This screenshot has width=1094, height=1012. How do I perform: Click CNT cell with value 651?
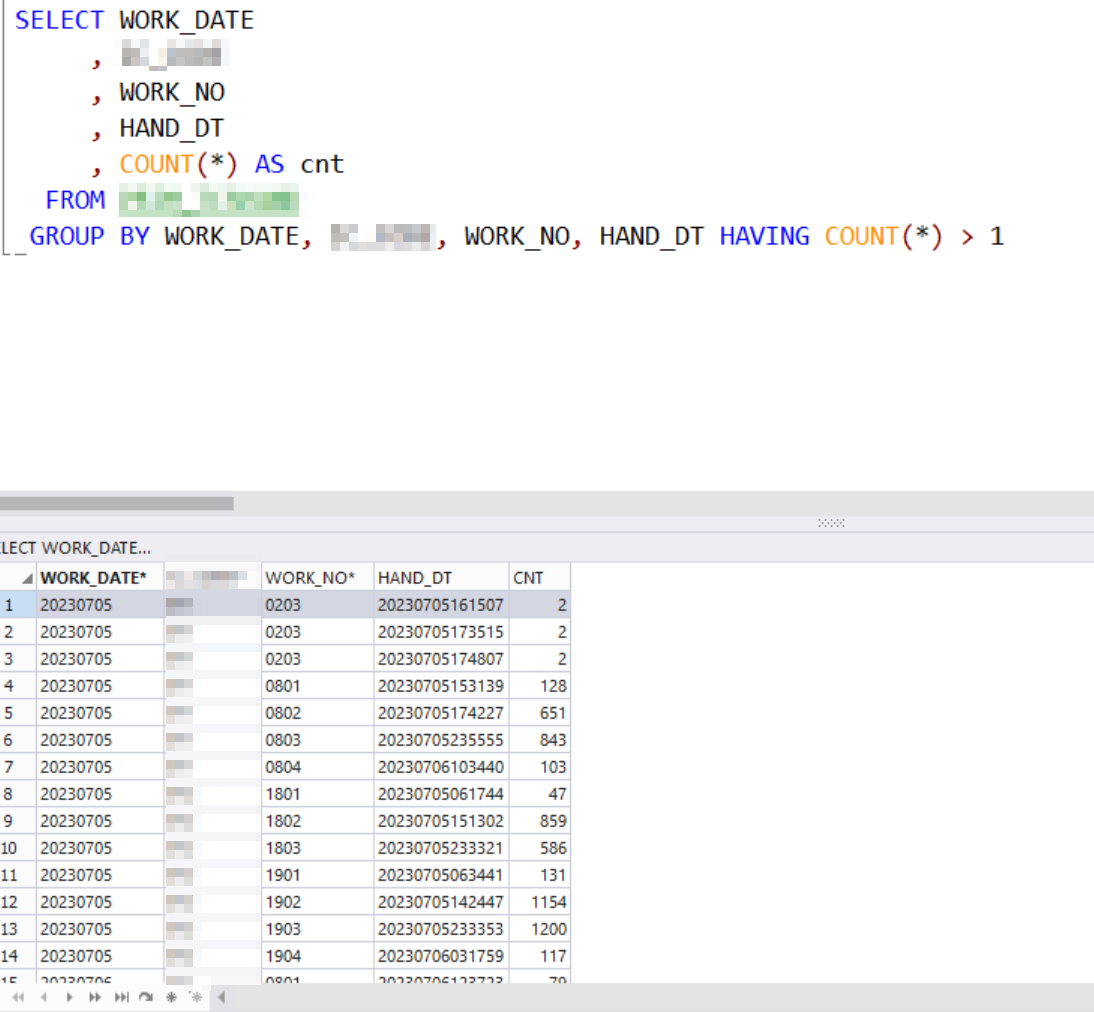540,713
